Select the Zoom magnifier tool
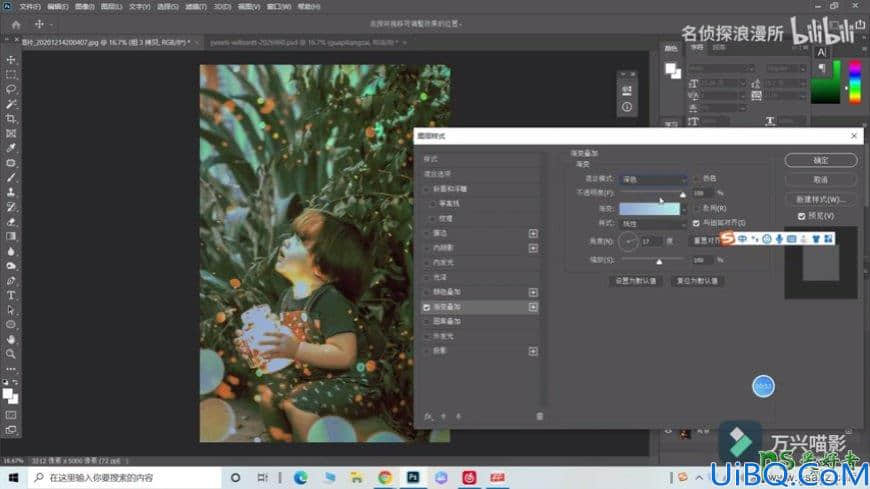 (x=11, y=354)
